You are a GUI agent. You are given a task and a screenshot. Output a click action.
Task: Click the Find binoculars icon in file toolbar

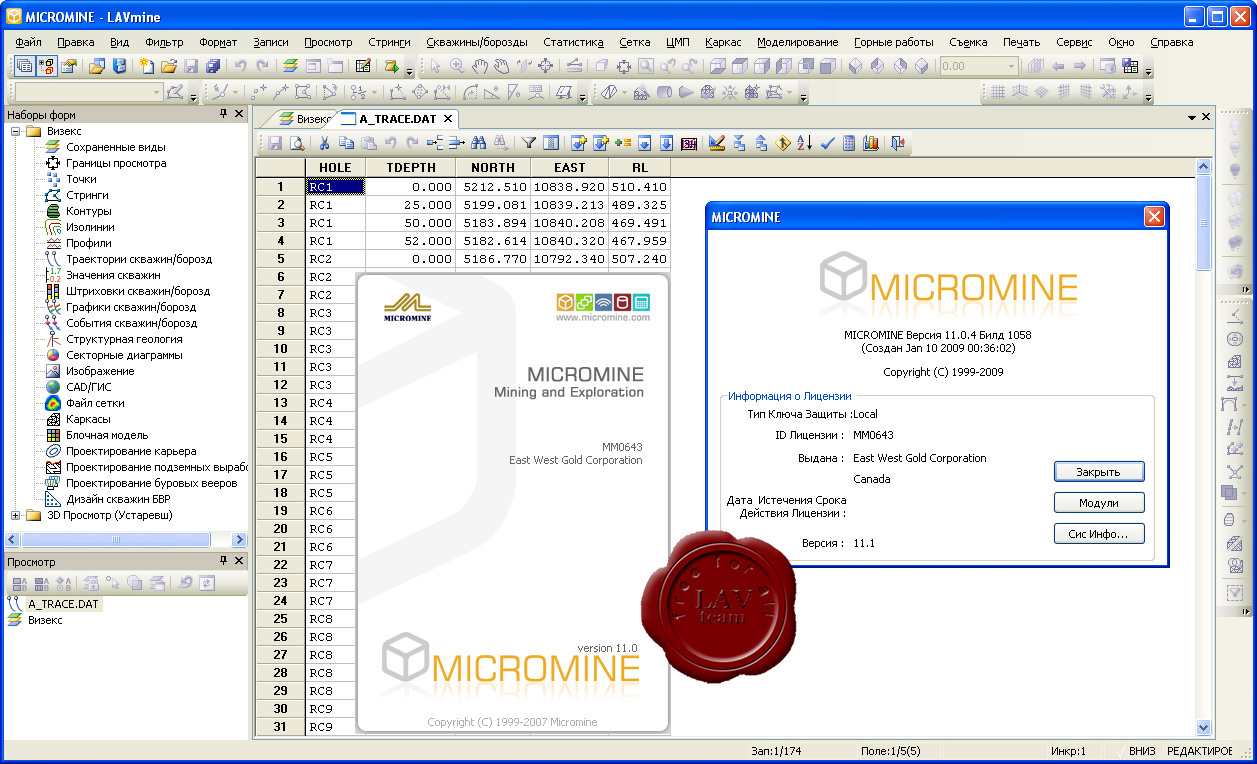point(477,143)
